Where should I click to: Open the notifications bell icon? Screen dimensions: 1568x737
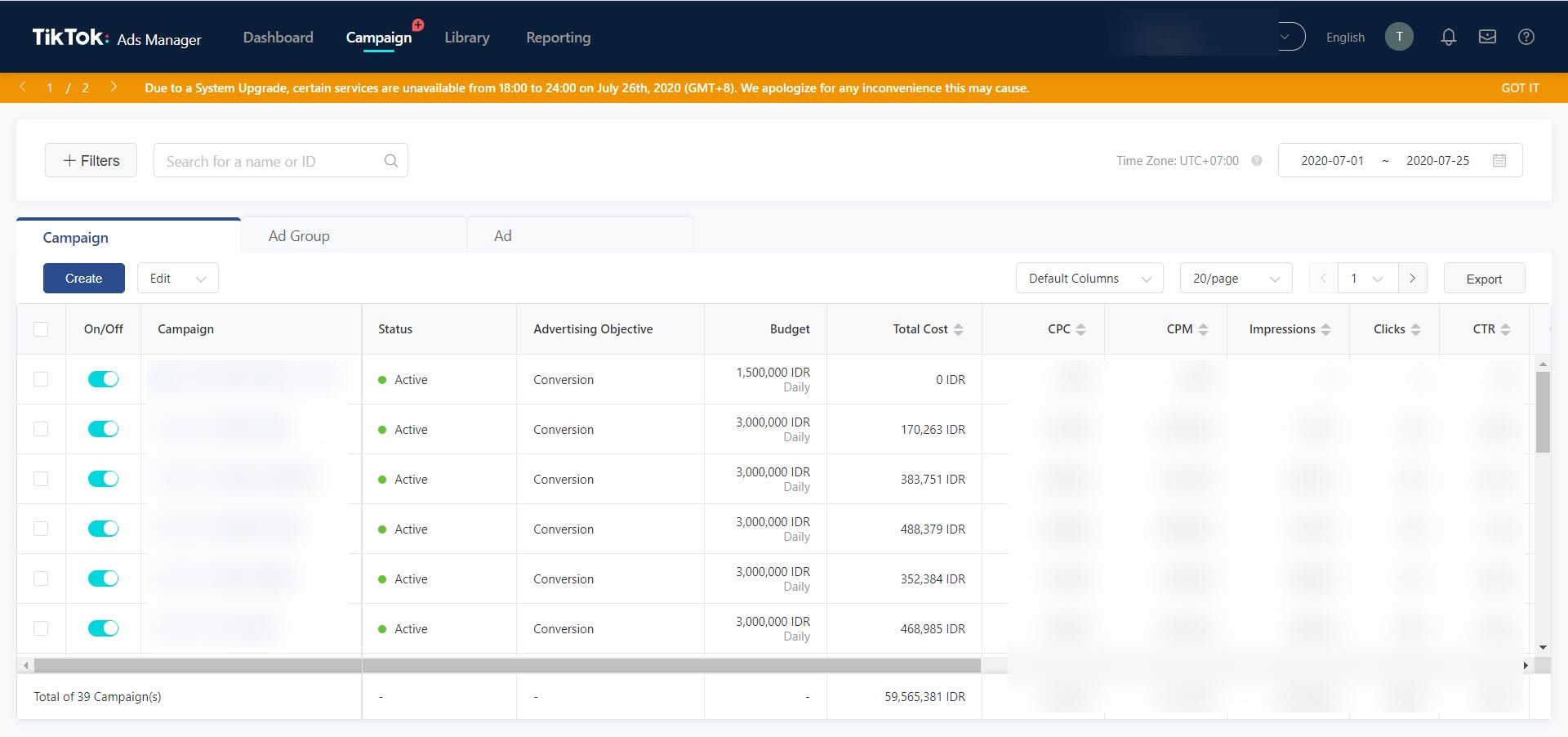(x=1448, y=37)
